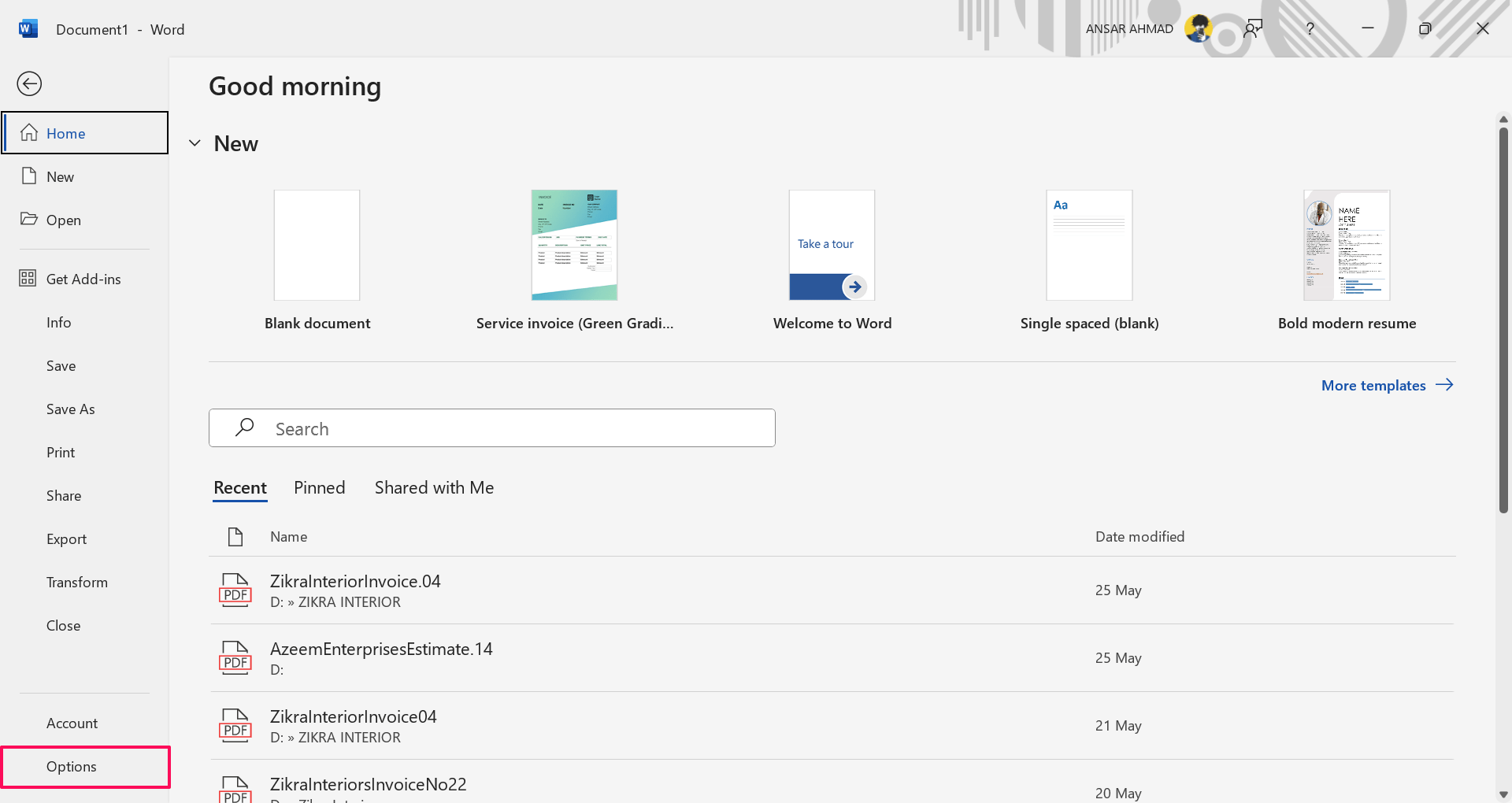1512x803 pixels.
Task: Click the scrollbar down arrow
Action: tap(1503, 794)
